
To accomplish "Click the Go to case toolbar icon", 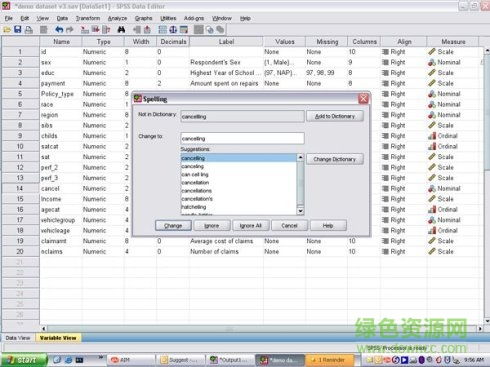I will pyautogui.click(x=85, y=30).
